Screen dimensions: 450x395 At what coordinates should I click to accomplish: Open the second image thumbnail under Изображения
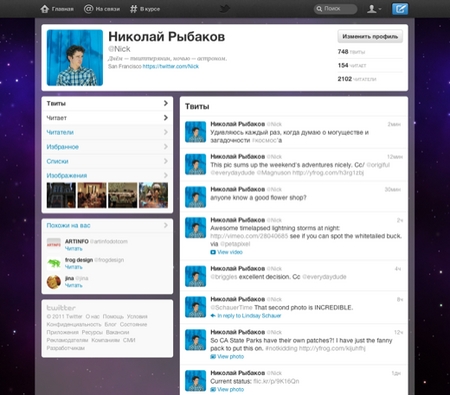[x=92, y=195]
